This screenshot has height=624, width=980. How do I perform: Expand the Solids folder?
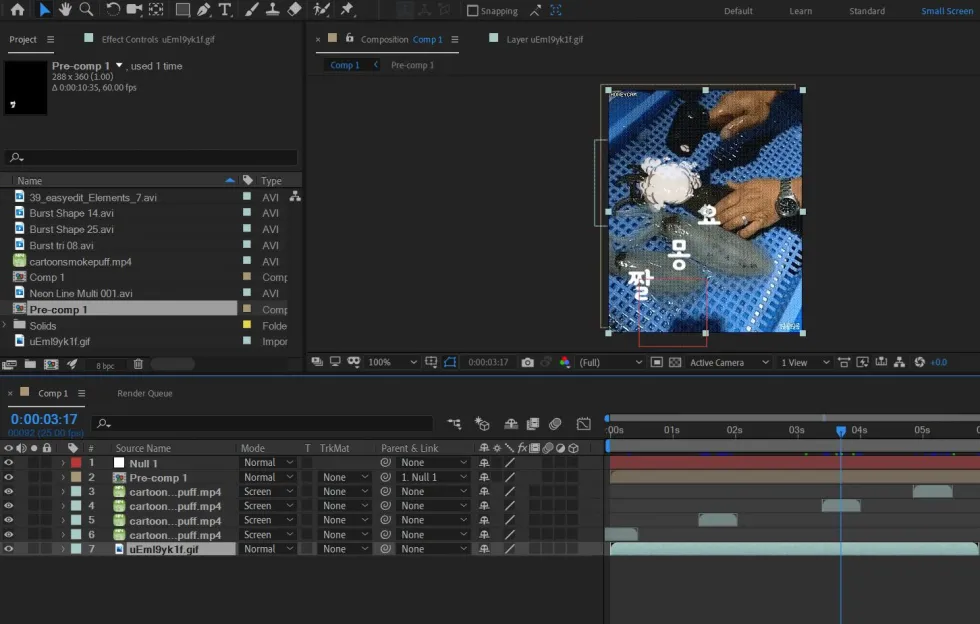coord(5,325)
